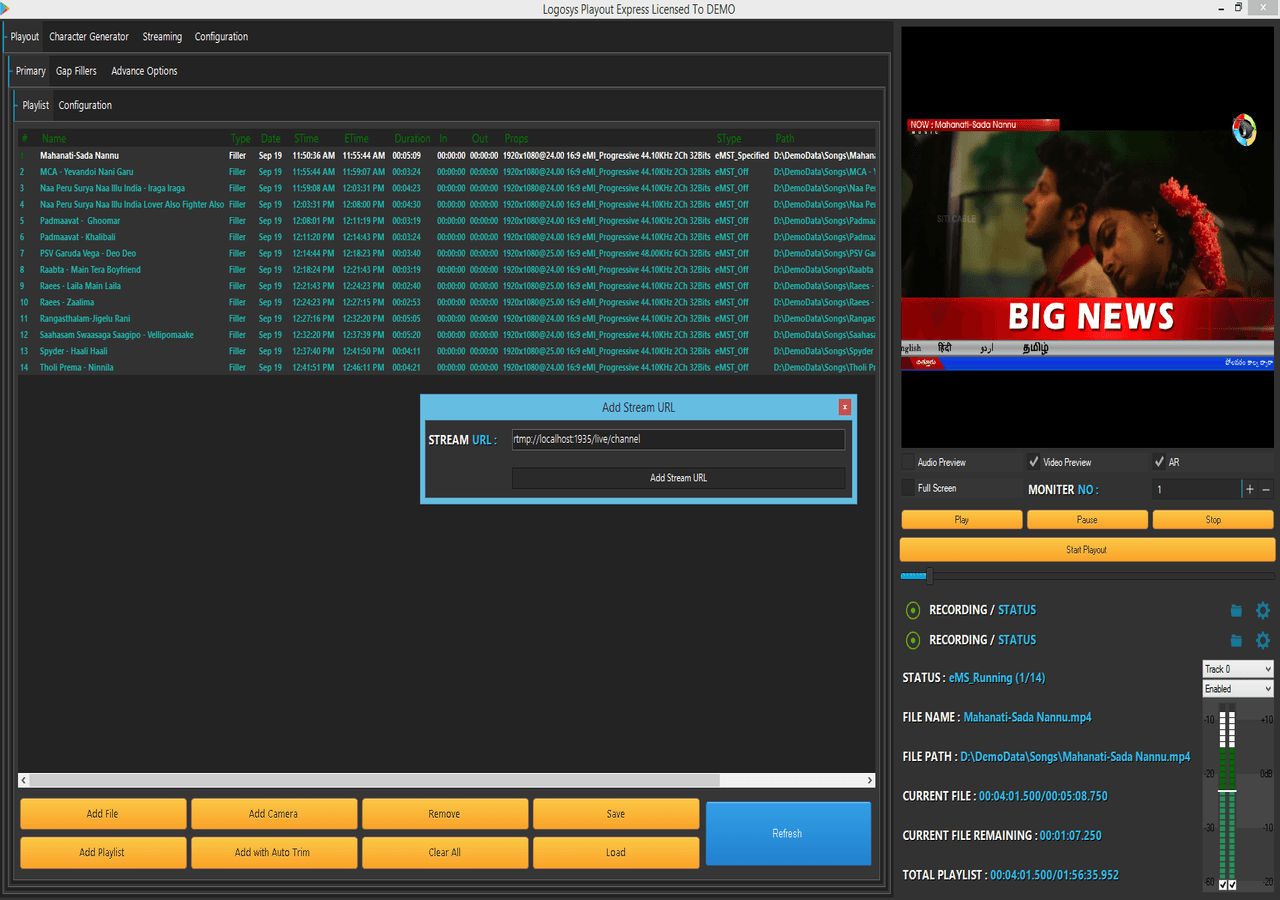
Task: Click the playback seek slider handle
Action: tap(929, 576)
